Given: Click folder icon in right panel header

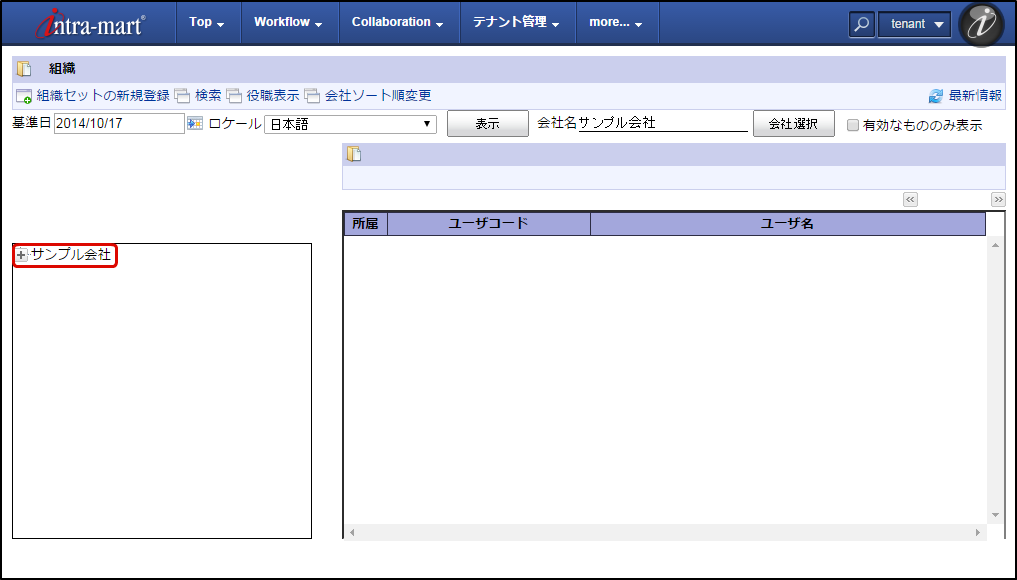Looking at the screenshot, I should click(x=354, y=154).
